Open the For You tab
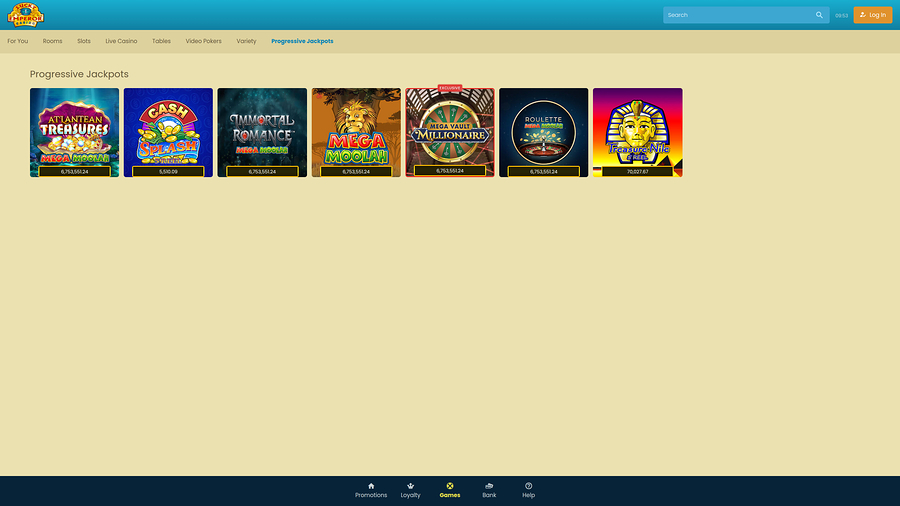 [x=18, y=41]
